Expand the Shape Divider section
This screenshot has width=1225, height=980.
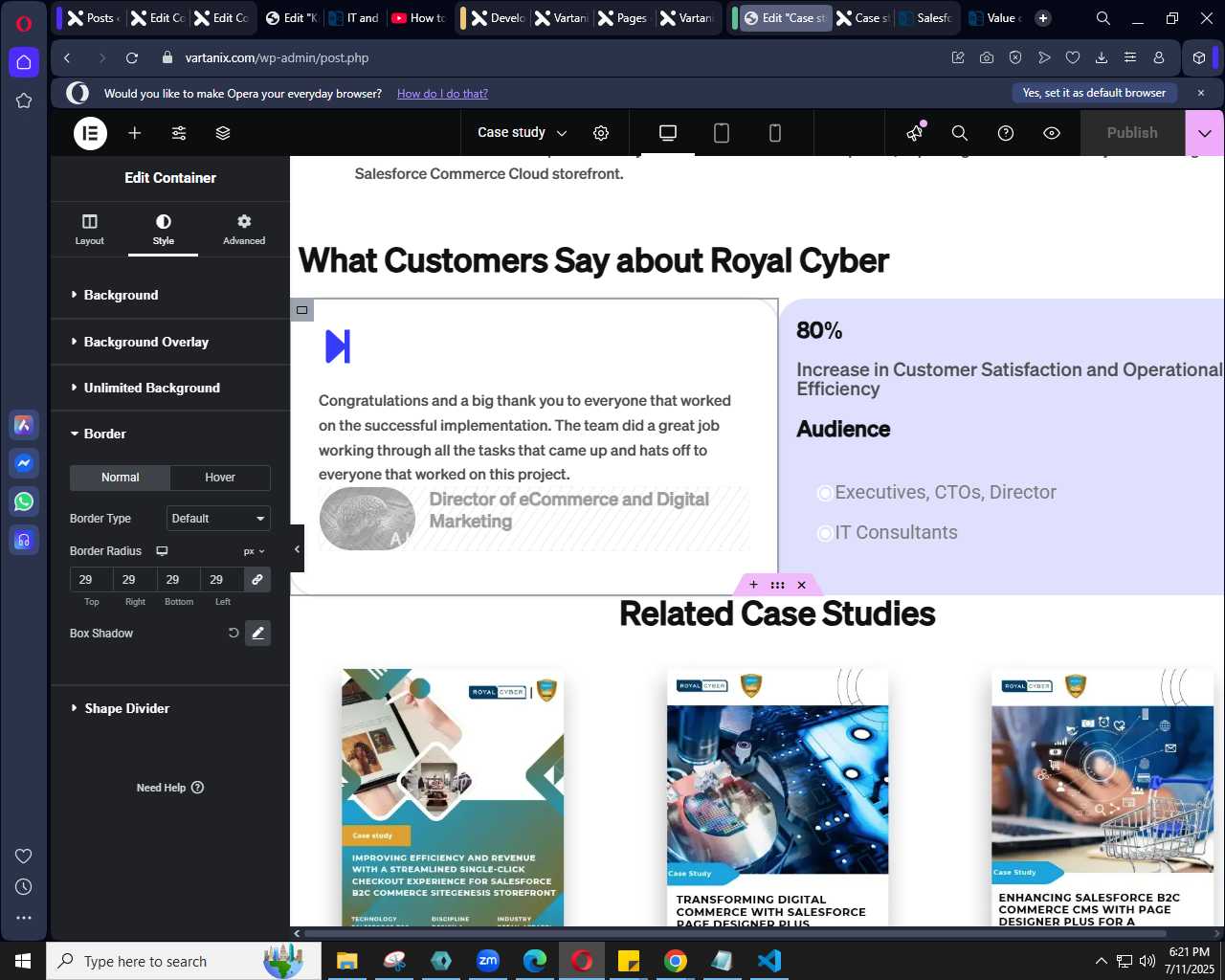(x=170, y=708)
